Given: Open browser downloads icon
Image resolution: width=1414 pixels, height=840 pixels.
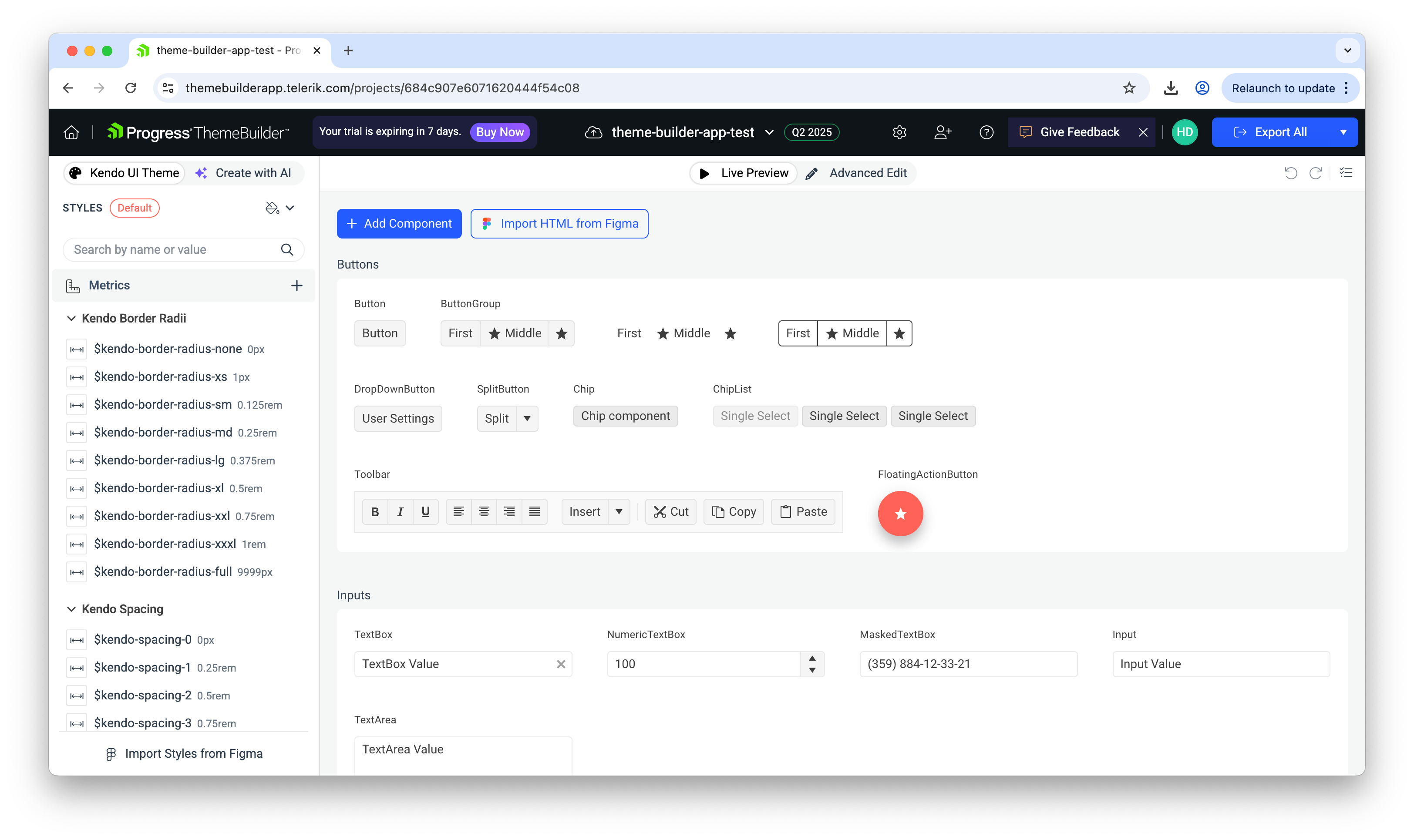Looking at the screenshot, I should pyautogui.click(x=1171, y=88).
